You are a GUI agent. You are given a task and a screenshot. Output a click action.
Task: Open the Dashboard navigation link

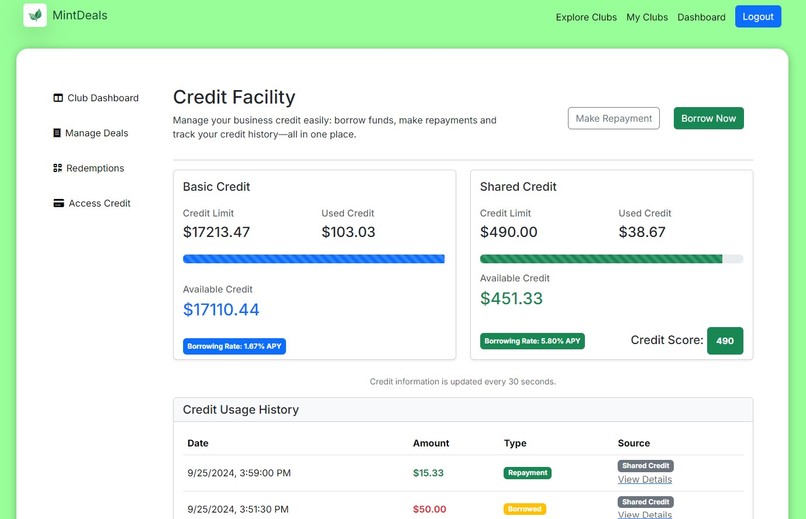[701, 17]
